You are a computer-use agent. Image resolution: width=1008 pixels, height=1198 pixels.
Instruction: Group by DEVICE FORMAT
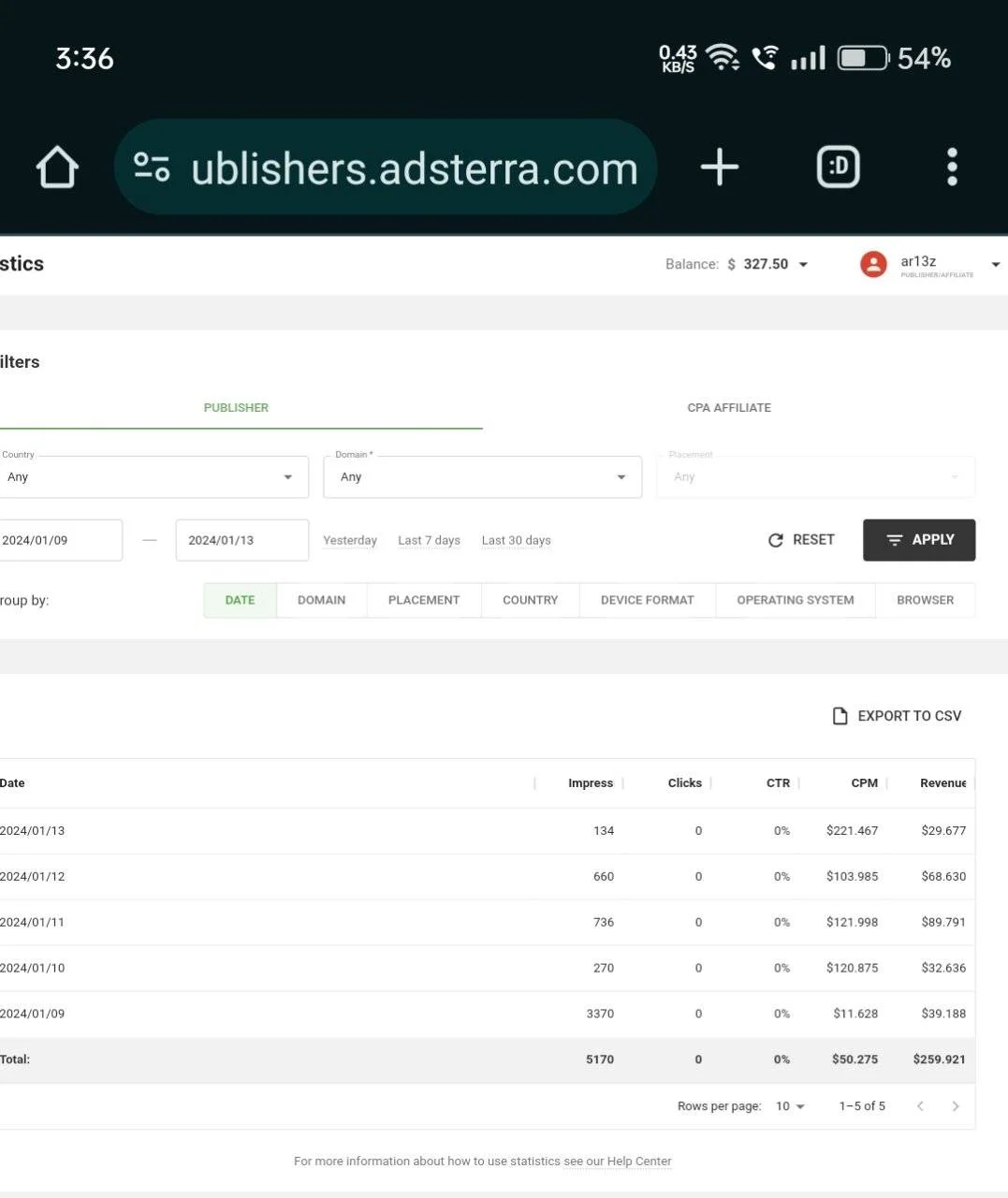(x=648, y=600)
